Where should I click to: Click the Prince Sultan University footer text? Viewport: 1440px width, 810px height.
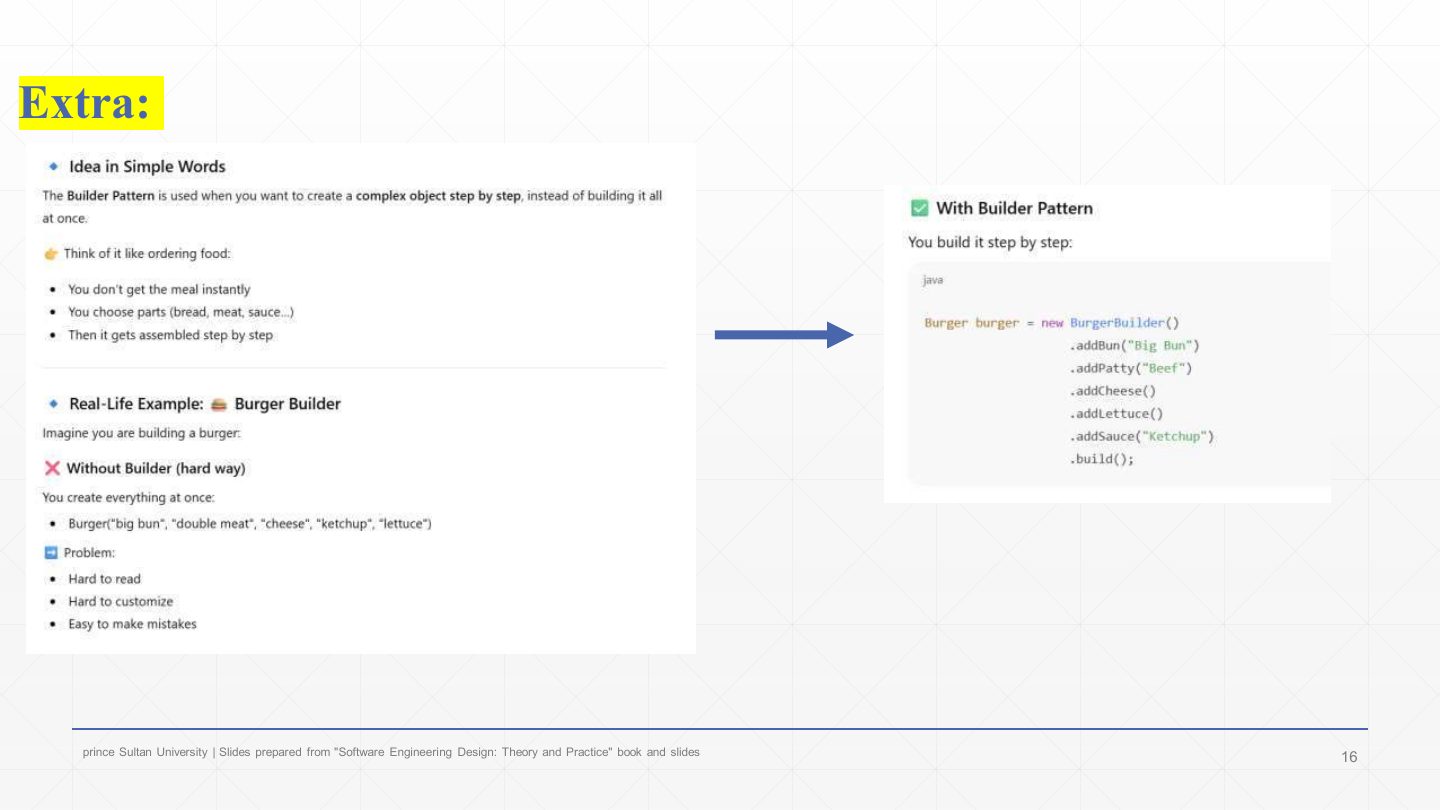coord(391,752)
